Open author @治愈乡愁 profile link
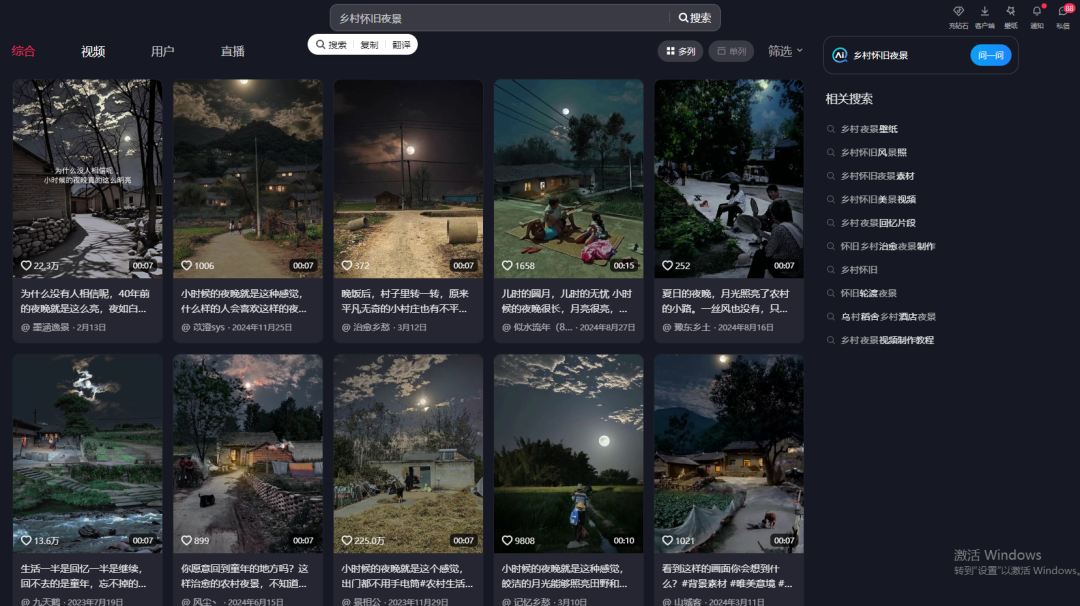 tap(366, 327)
